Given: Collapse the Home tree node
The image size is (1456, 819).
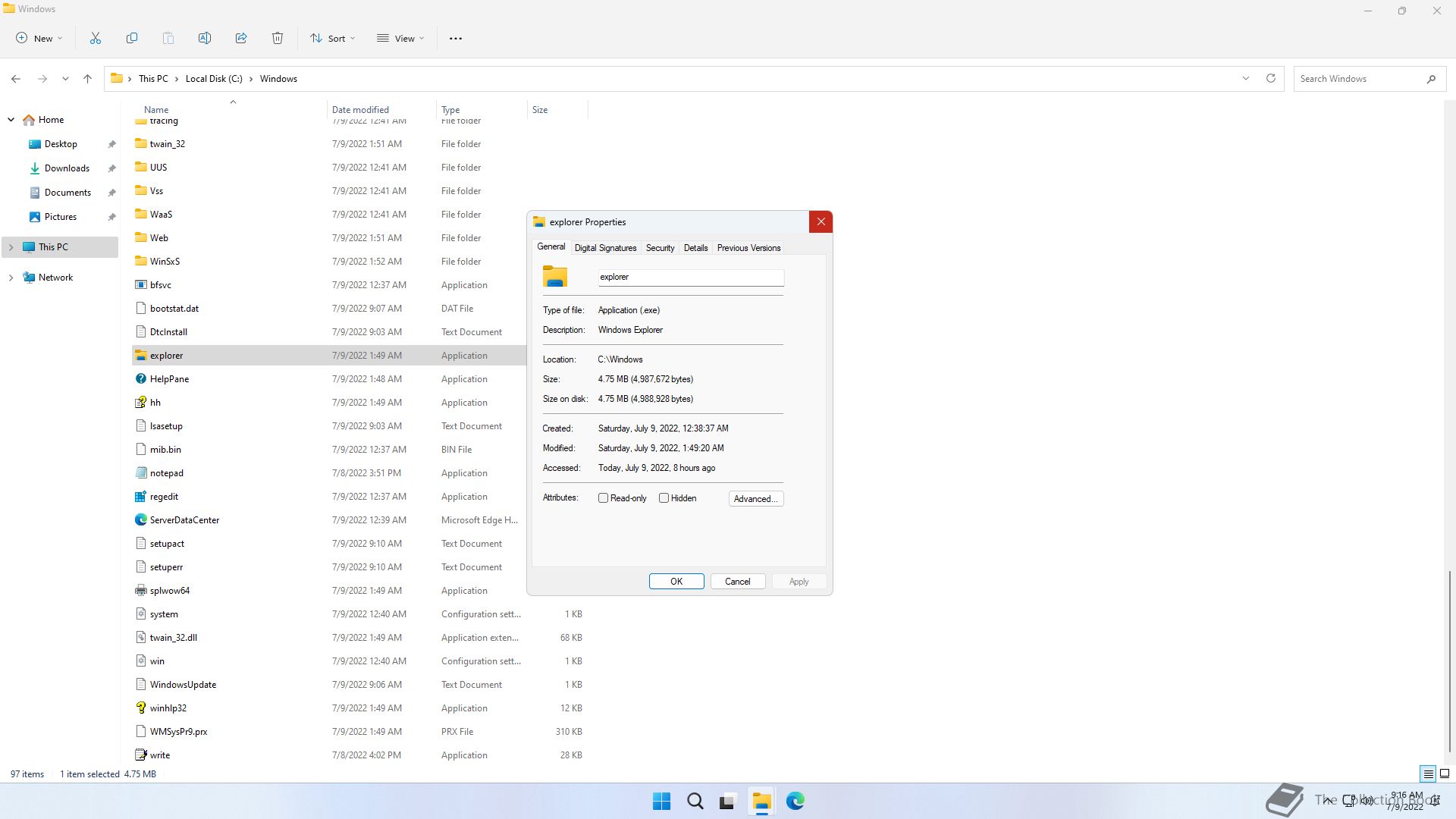Looking at the screenshot, I should (x=11, y=120).
